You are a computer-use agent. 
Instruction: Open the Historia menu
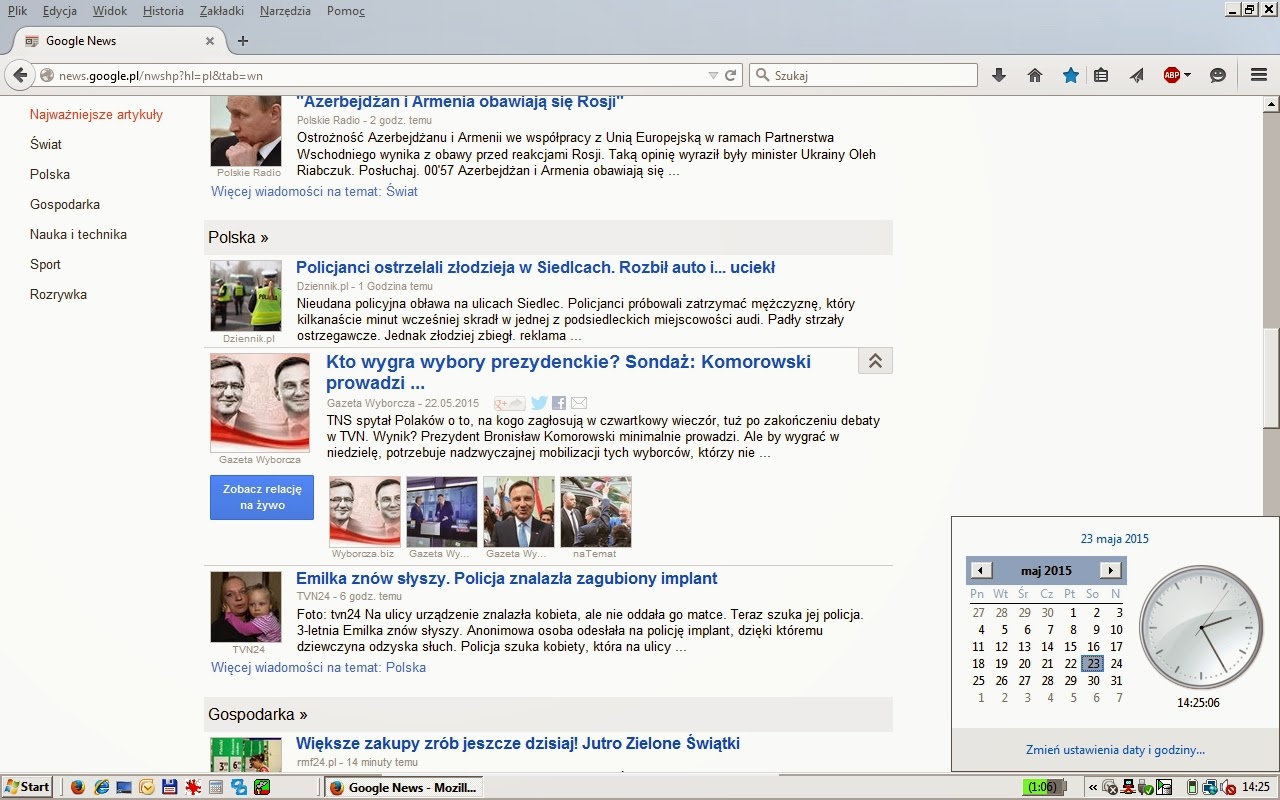(163, 11)
